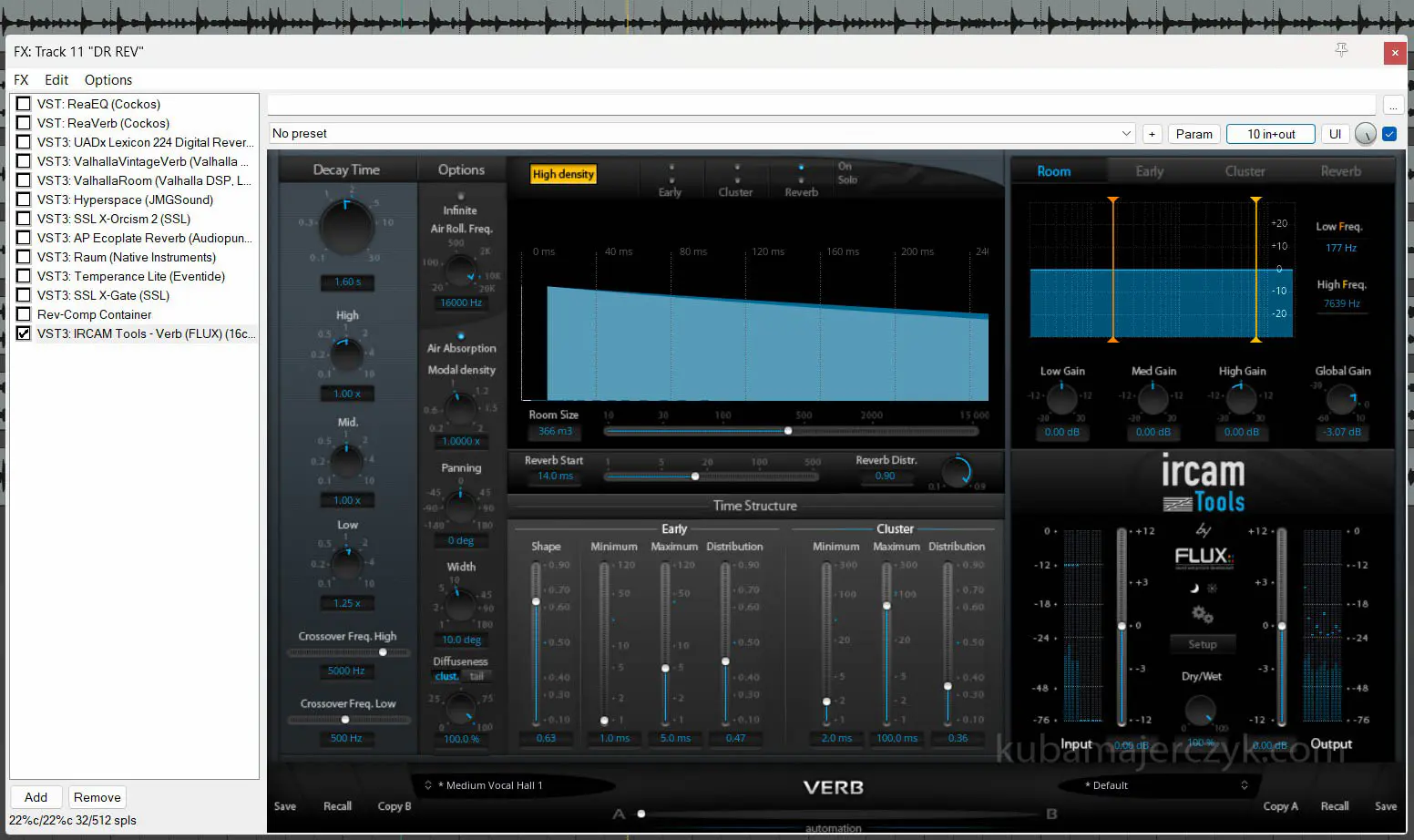Click the Room Size slider handle
The height and width of the screenshot is (840, 1414).
(x=788, y=431)
